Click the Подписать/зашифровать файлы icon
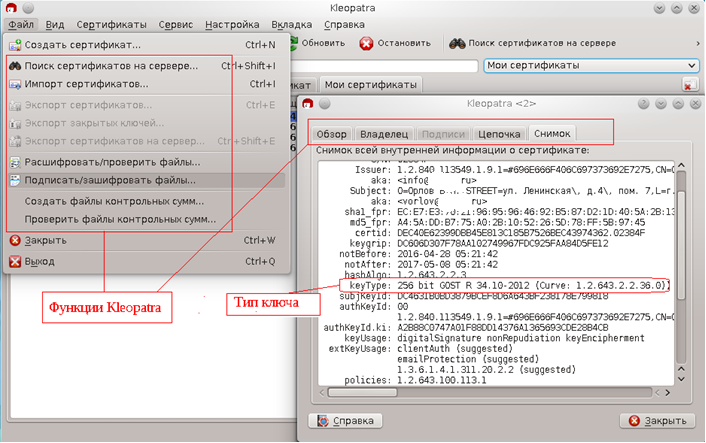The width and height of the screenshot is (706, 443). (15, 180)
